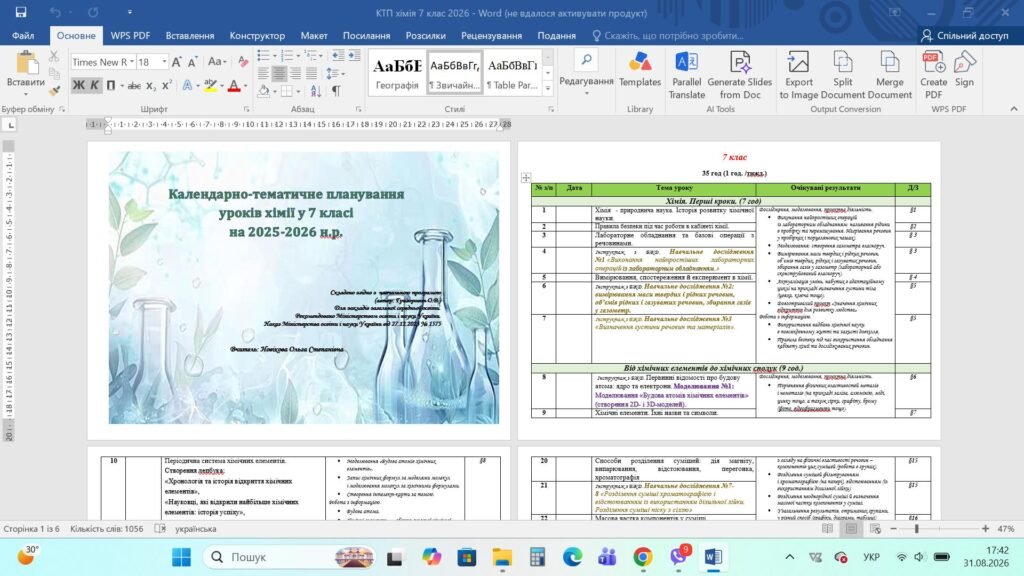Switch to the Рецензування tab

[491, 35]
